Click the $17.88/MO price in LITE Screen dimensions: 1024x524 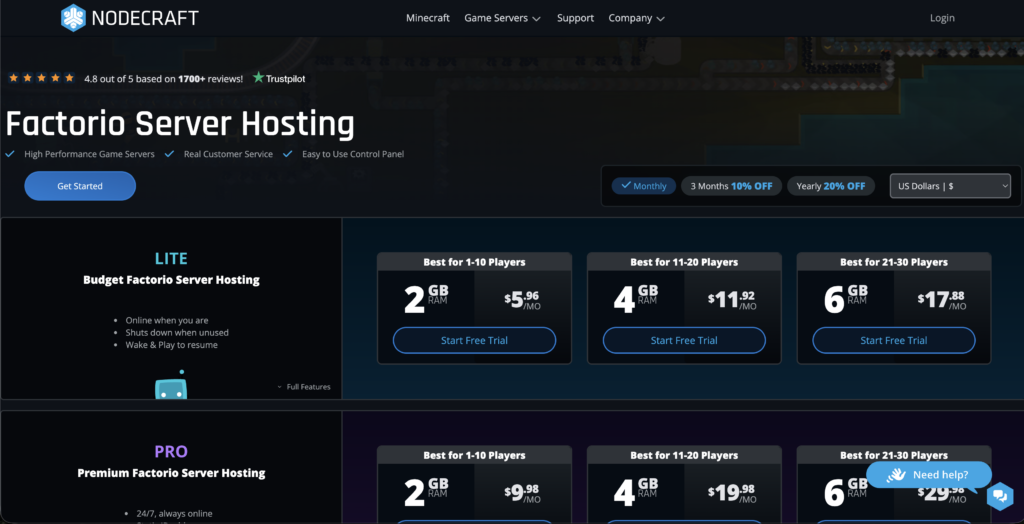point(942,300)
